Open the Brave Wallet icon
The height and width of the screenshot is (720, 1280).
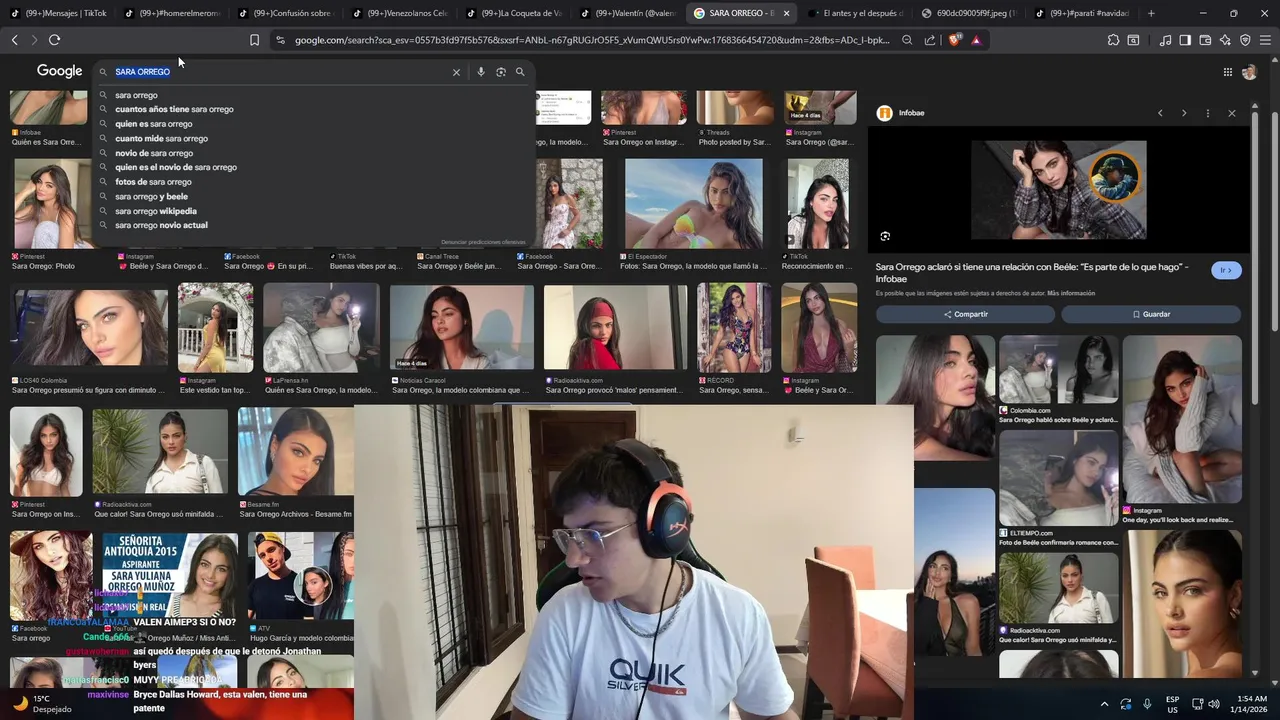click(1205, 40)
